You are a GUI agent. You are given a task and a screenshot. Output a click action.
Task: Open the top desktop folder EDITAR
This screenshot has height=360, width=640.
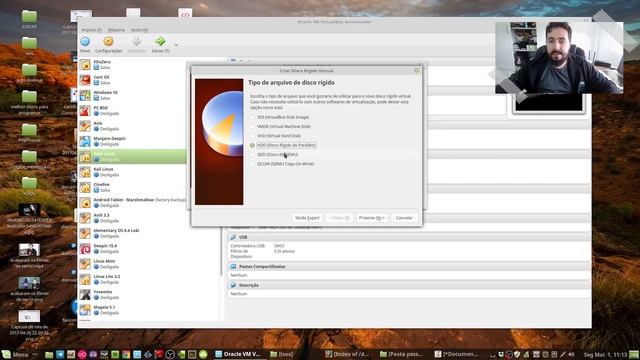tap(29, 20)
